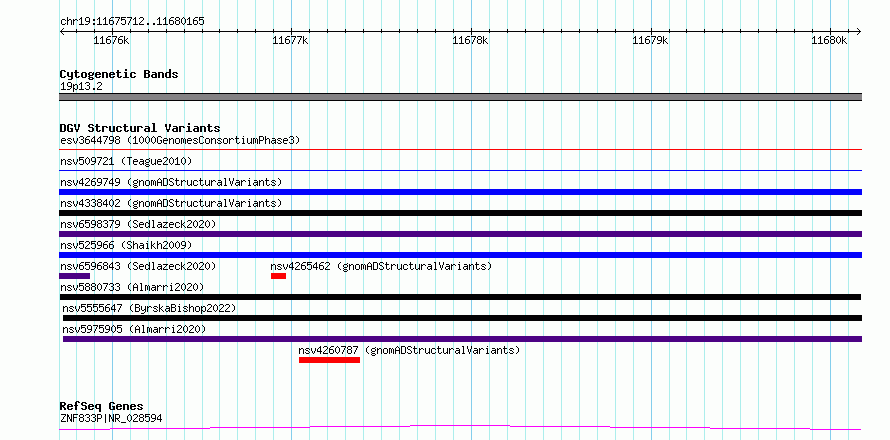Viewport: 890px width, 440px height.
Task: Click the ruler's right arrowhead
Action: [858, 31]
